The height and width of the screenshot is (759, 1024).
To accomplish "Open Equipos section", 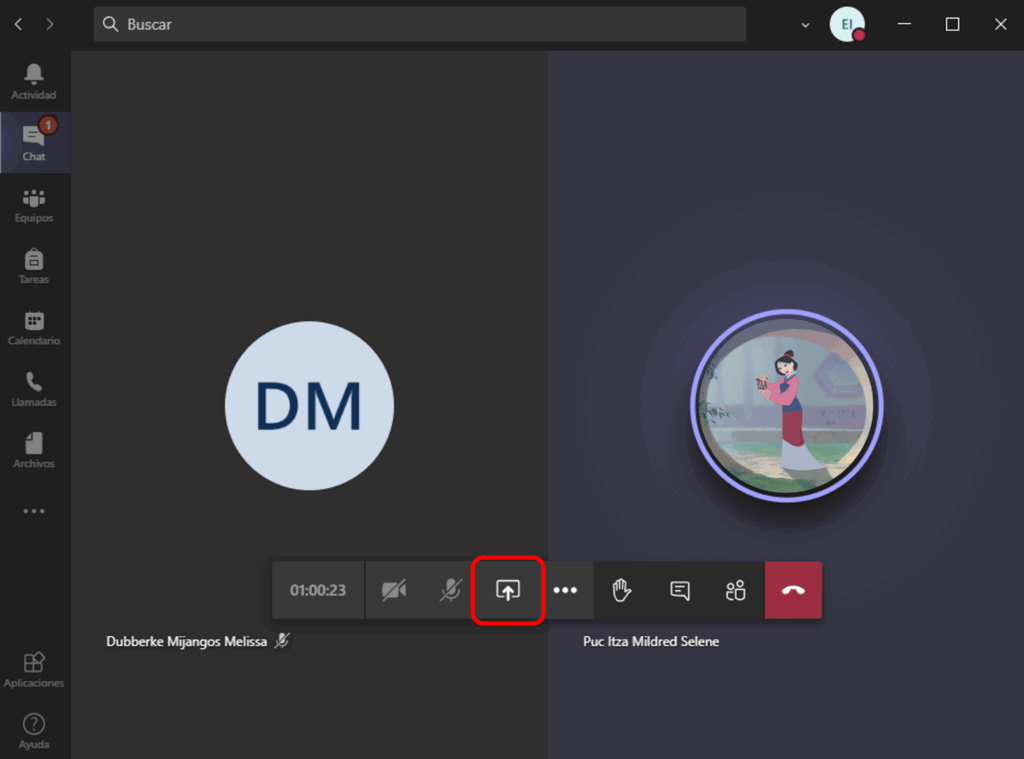I will click(34, 205).
